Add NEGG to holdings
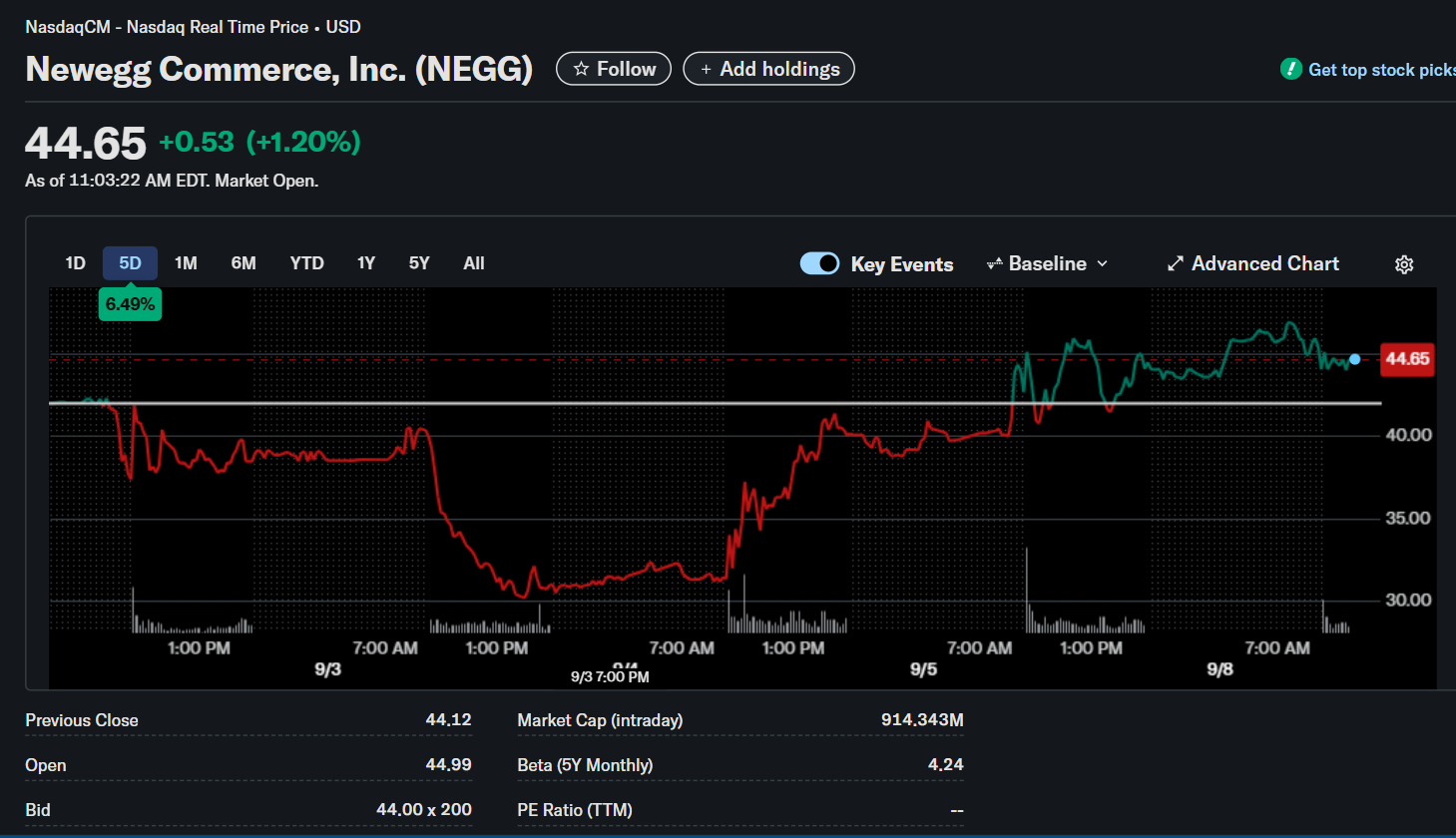This screenshot has height=838, width=1456. [769, 69]
